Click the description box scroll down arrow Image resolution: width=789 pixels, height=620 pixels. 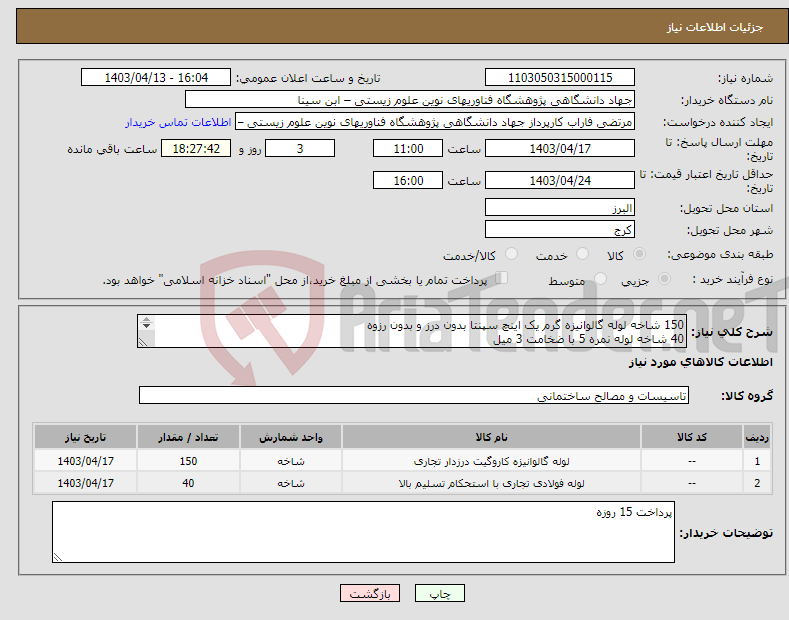[x=146, y=326]
